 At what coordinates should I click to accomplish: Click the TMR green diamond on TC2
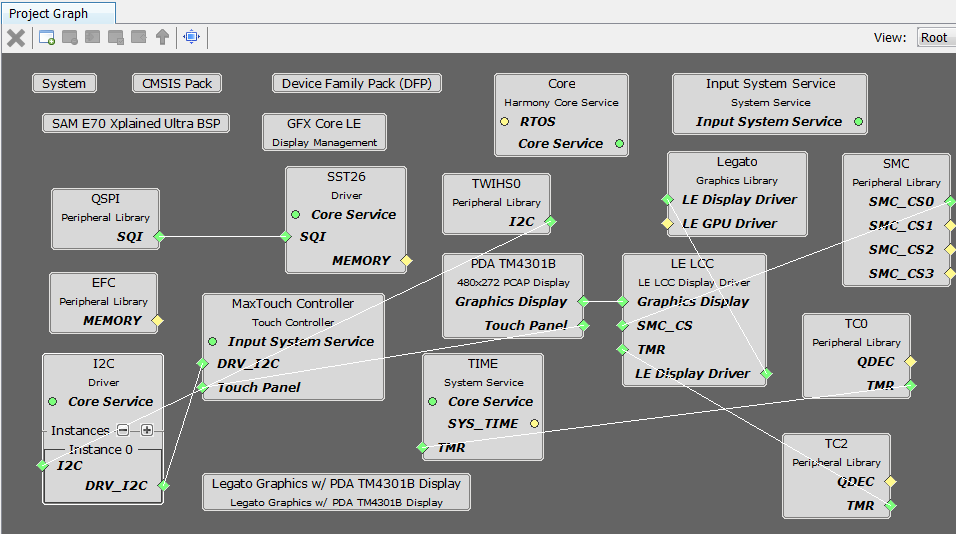click(x=890, y=505)
